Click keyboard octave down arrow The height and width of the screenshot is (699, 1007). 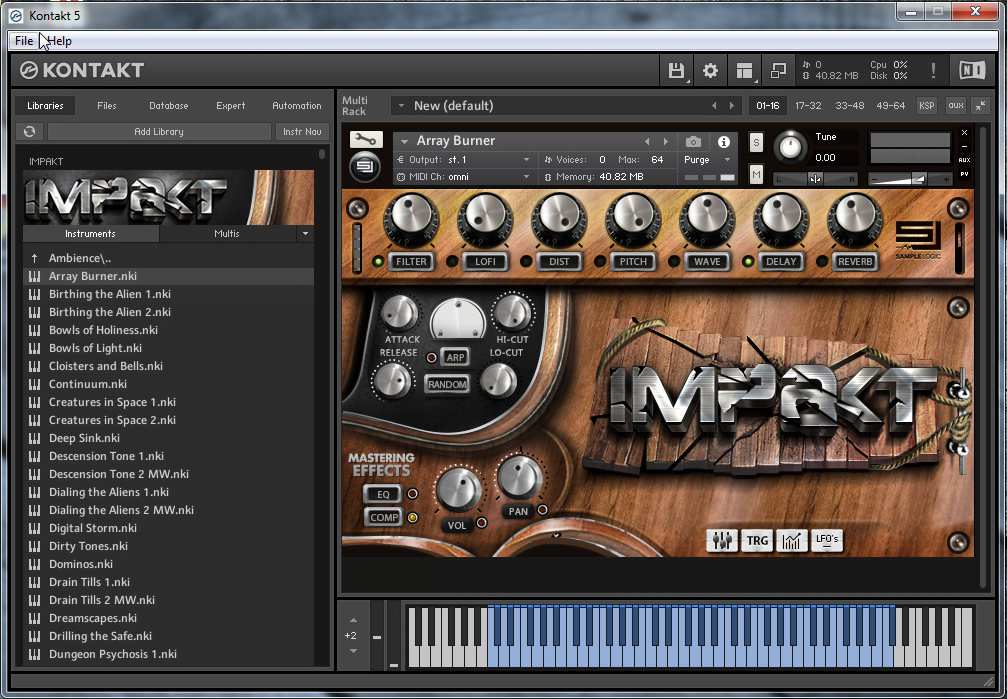click(x=353, y=651)
